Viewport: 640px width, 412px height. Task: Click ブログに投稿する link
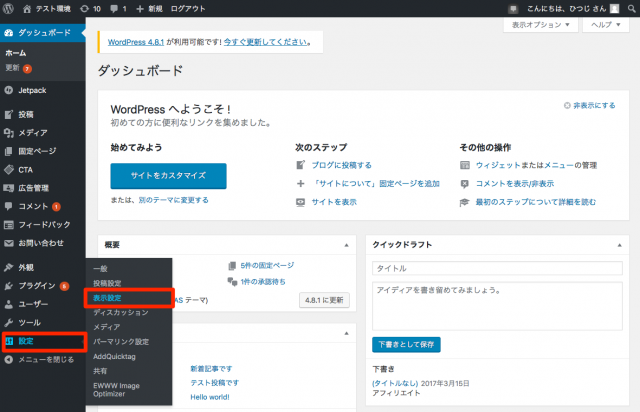[x=342, y=165]
